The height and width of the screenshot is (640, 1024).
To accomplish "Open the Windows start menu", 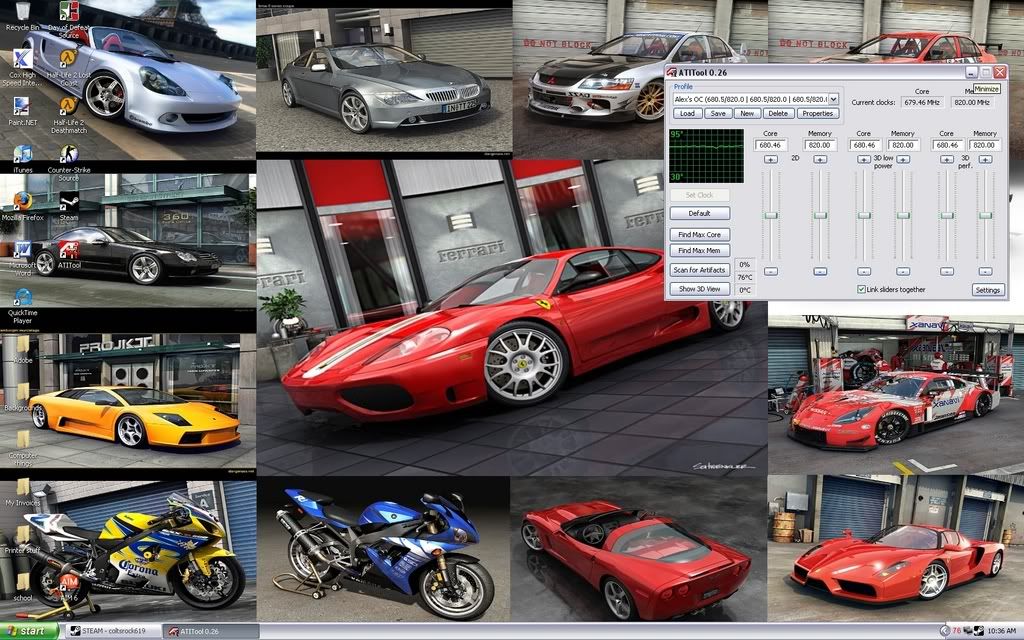I will point(29,631).
